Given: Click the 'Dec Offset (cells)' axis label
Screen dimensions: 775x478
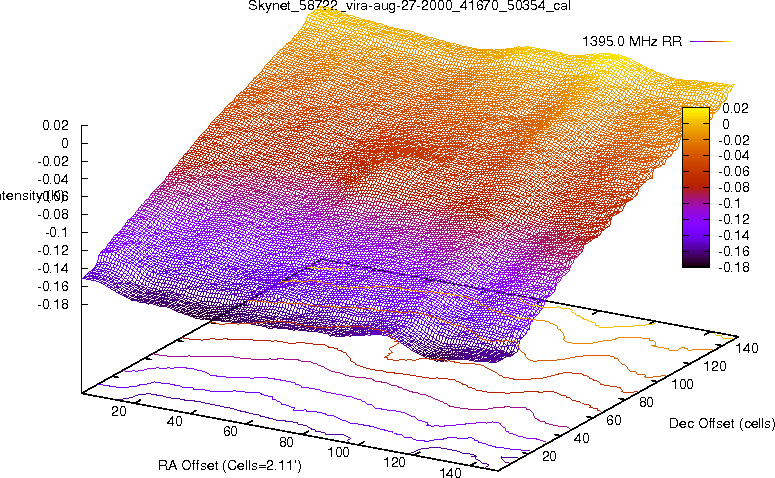Looking at the screenshot, I should click(x=722, y=424).
